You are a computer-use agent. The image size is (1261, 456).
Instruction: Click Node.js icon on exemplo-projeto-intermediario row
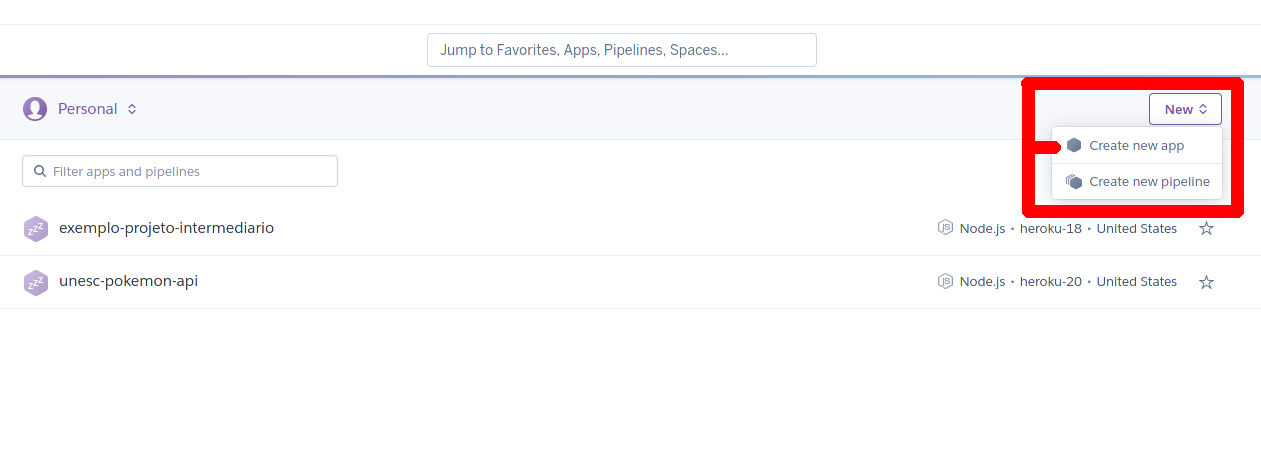pos(945,228)
